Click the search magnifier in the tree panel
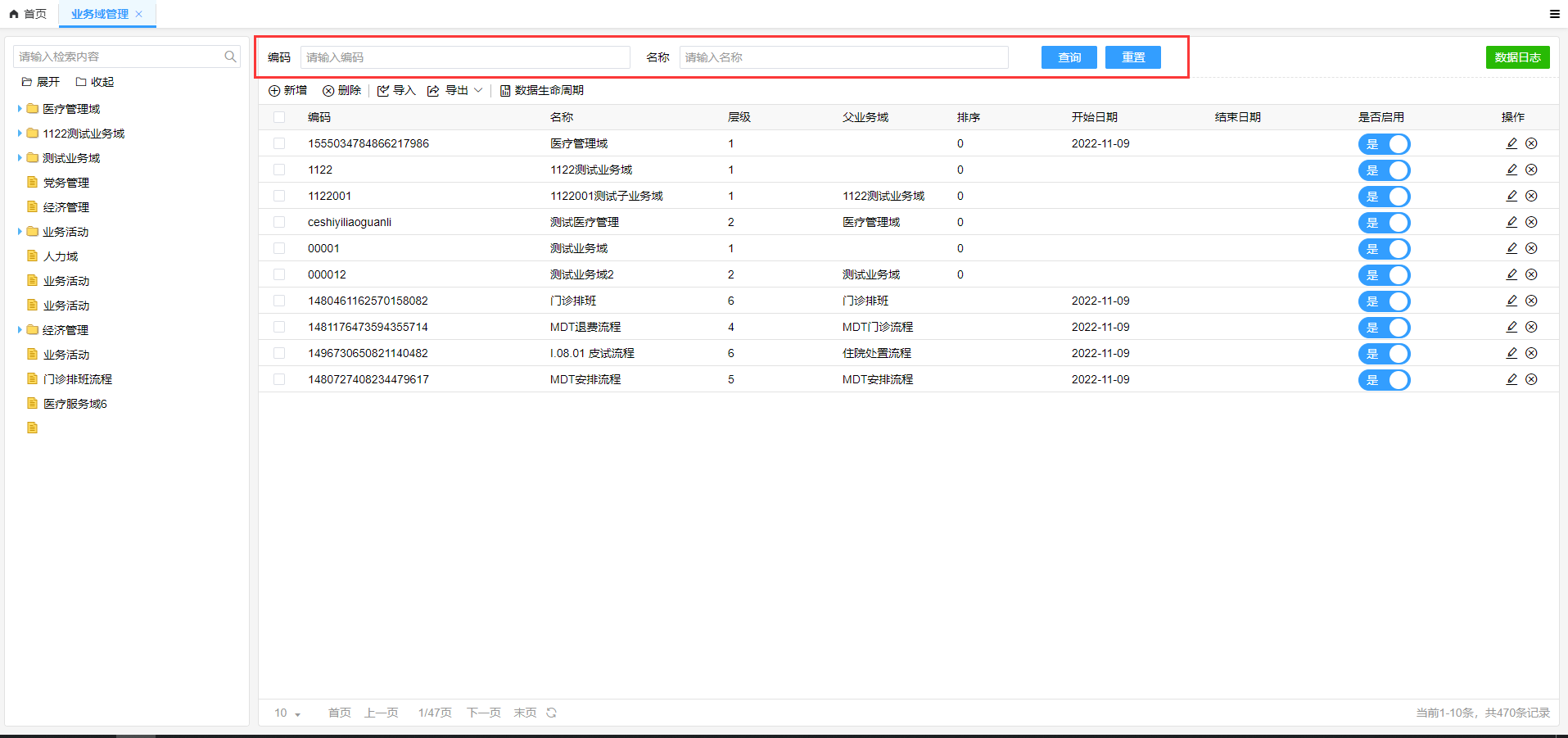1568x738 pixels. click(230, 57)
